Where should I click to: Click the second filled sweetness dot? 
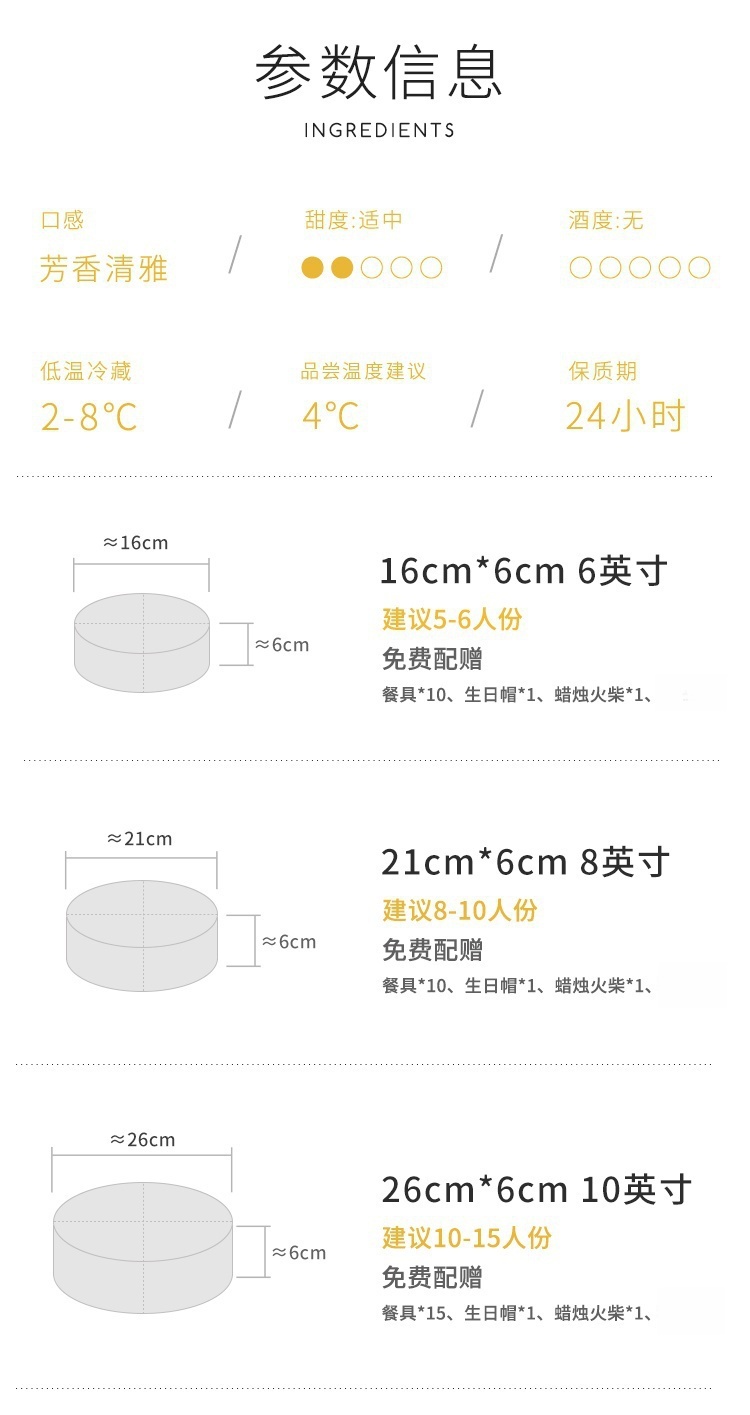click(x=342, y=267)
